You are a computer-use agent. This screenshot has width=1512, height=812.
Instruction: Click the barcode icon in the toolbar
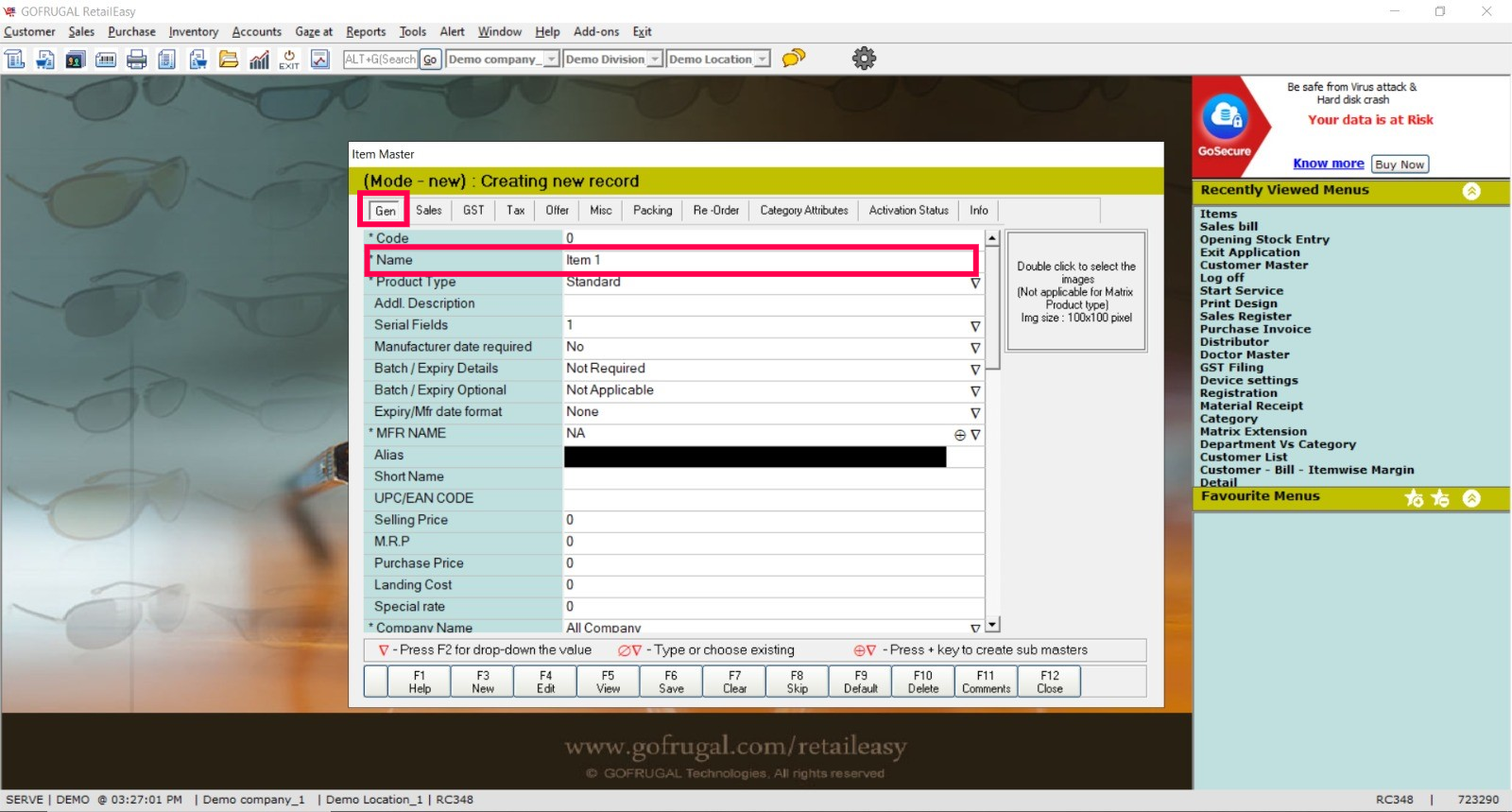pyautogui.click(x=106, y=60)
